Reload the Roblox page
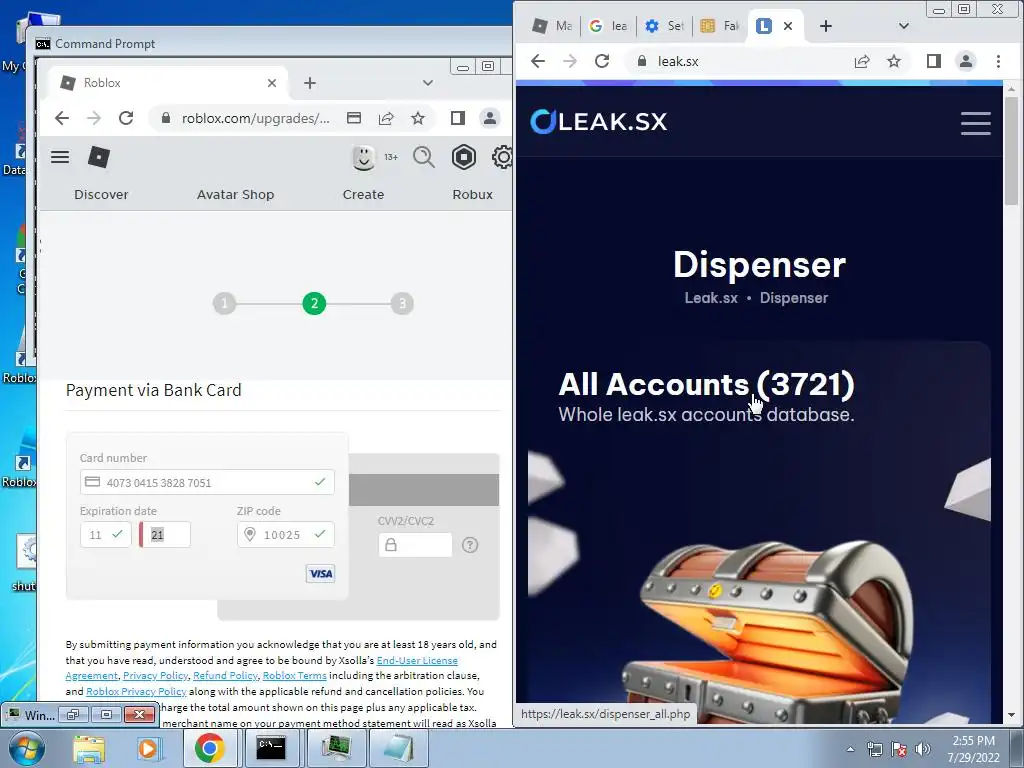This screenshot has height=768, width=1024. [126, 118]
